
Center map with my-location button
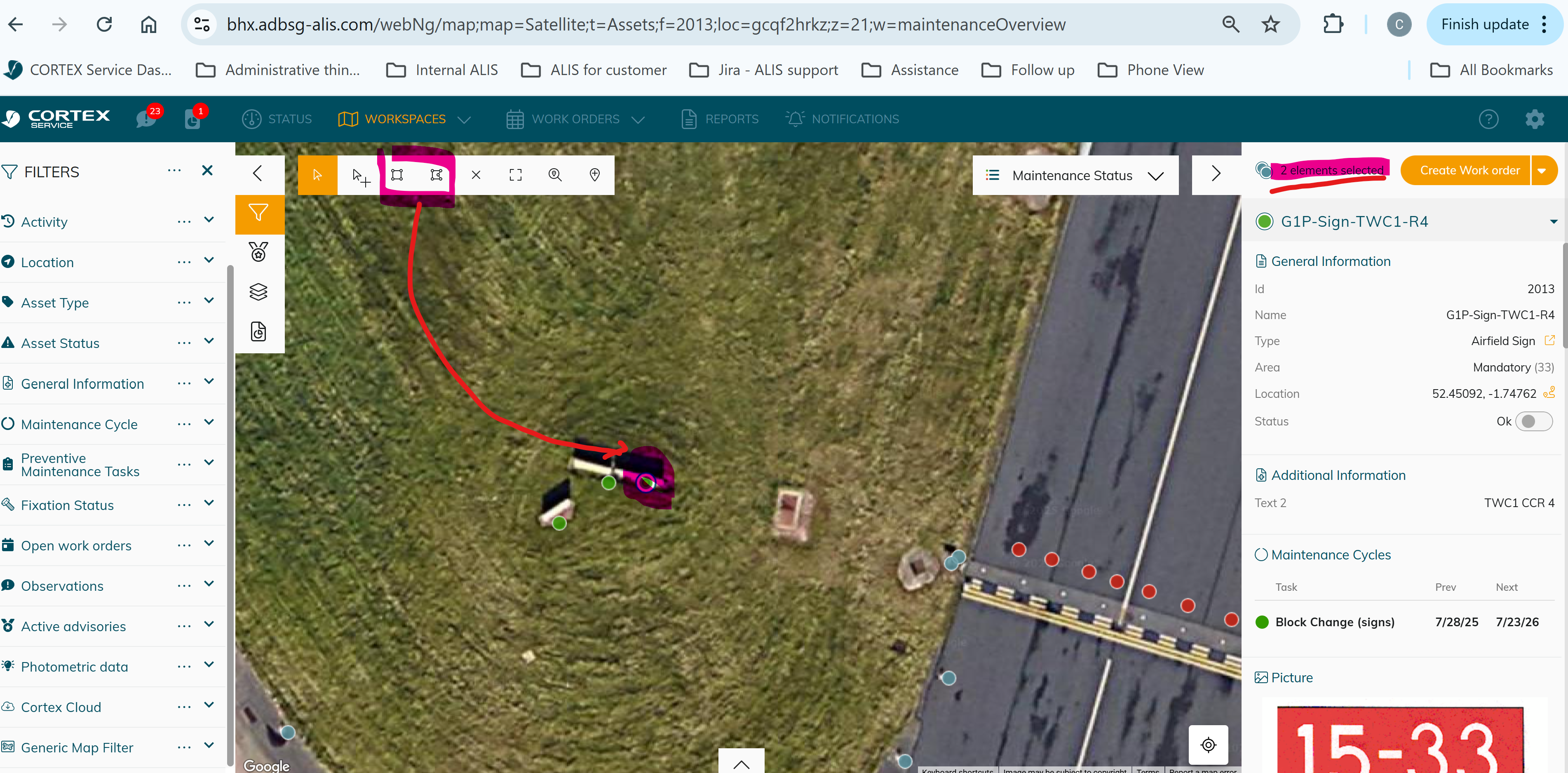(x=1208, y=745)
